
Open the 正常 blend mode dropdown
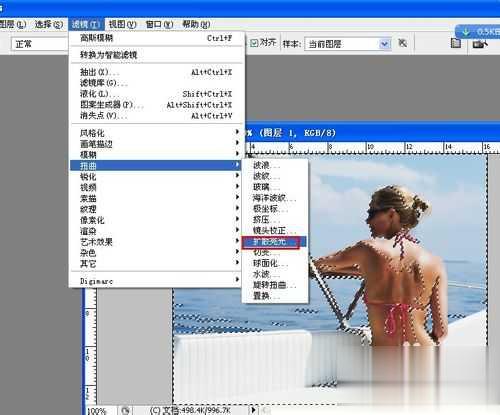pyautogui.click(x=39, y=44)
